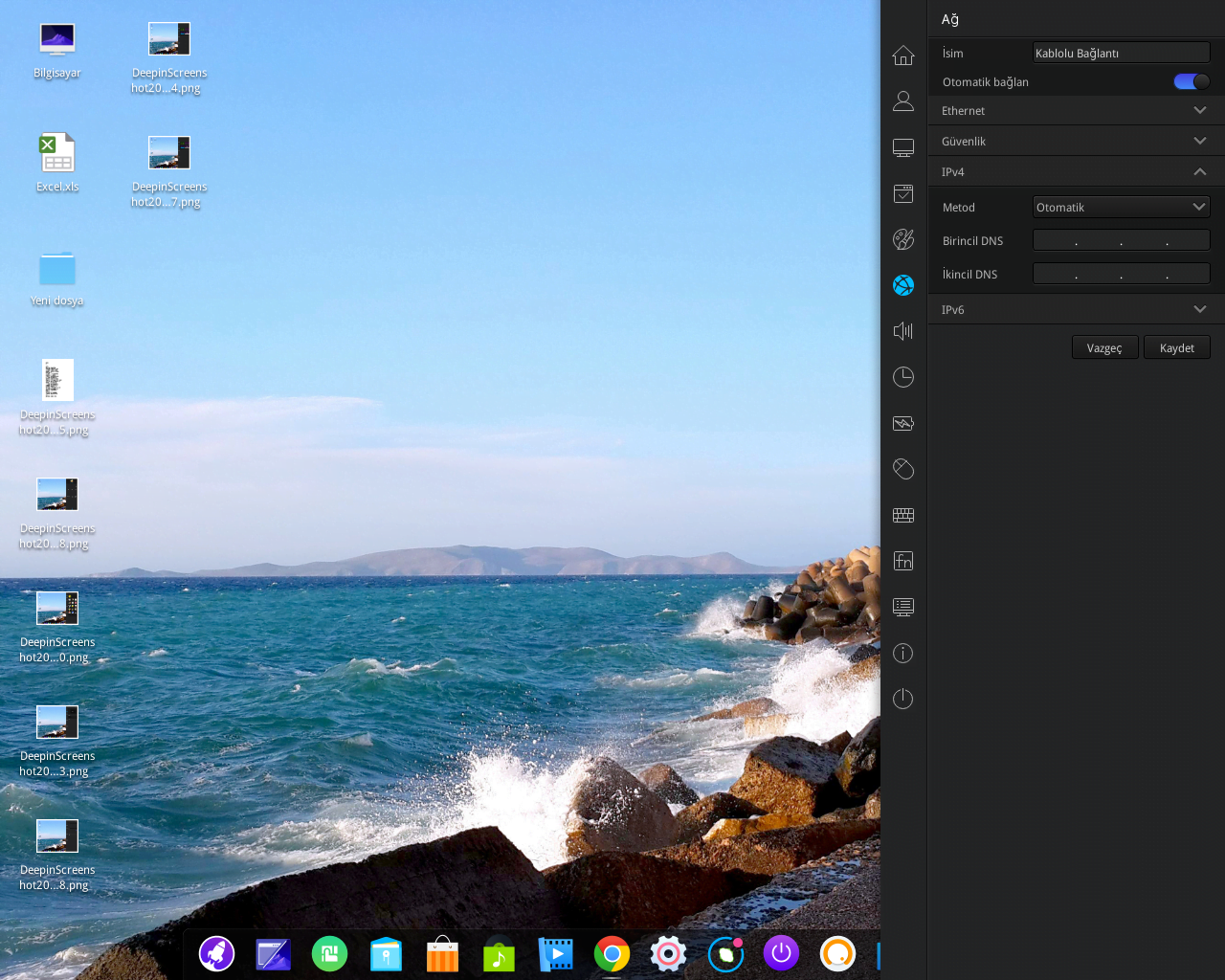Screen dimensions: 1225x980
Task: Open the Metod dropdown showing Otomatik
Action: pos(1121,206)
